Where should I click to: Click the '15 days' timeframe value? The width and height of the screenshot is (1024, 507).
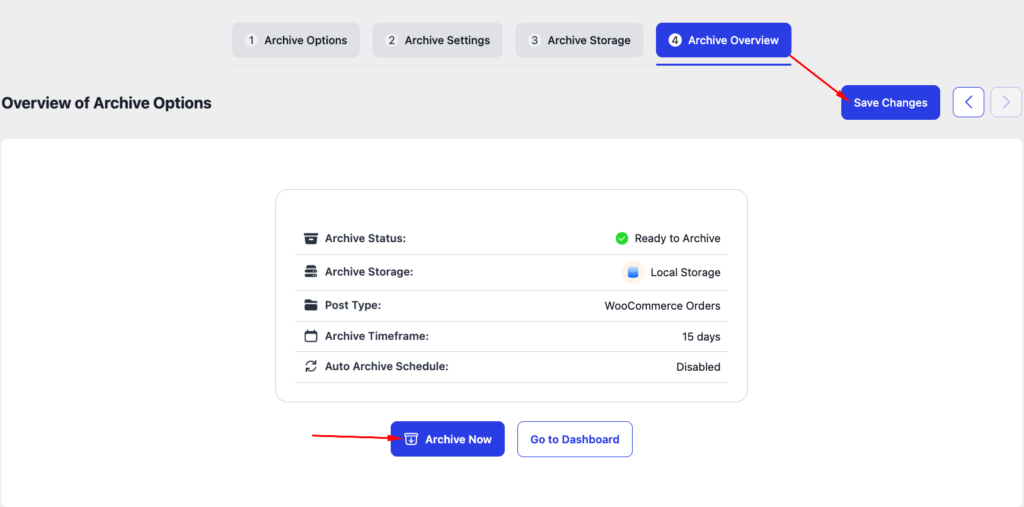(701, 337)
